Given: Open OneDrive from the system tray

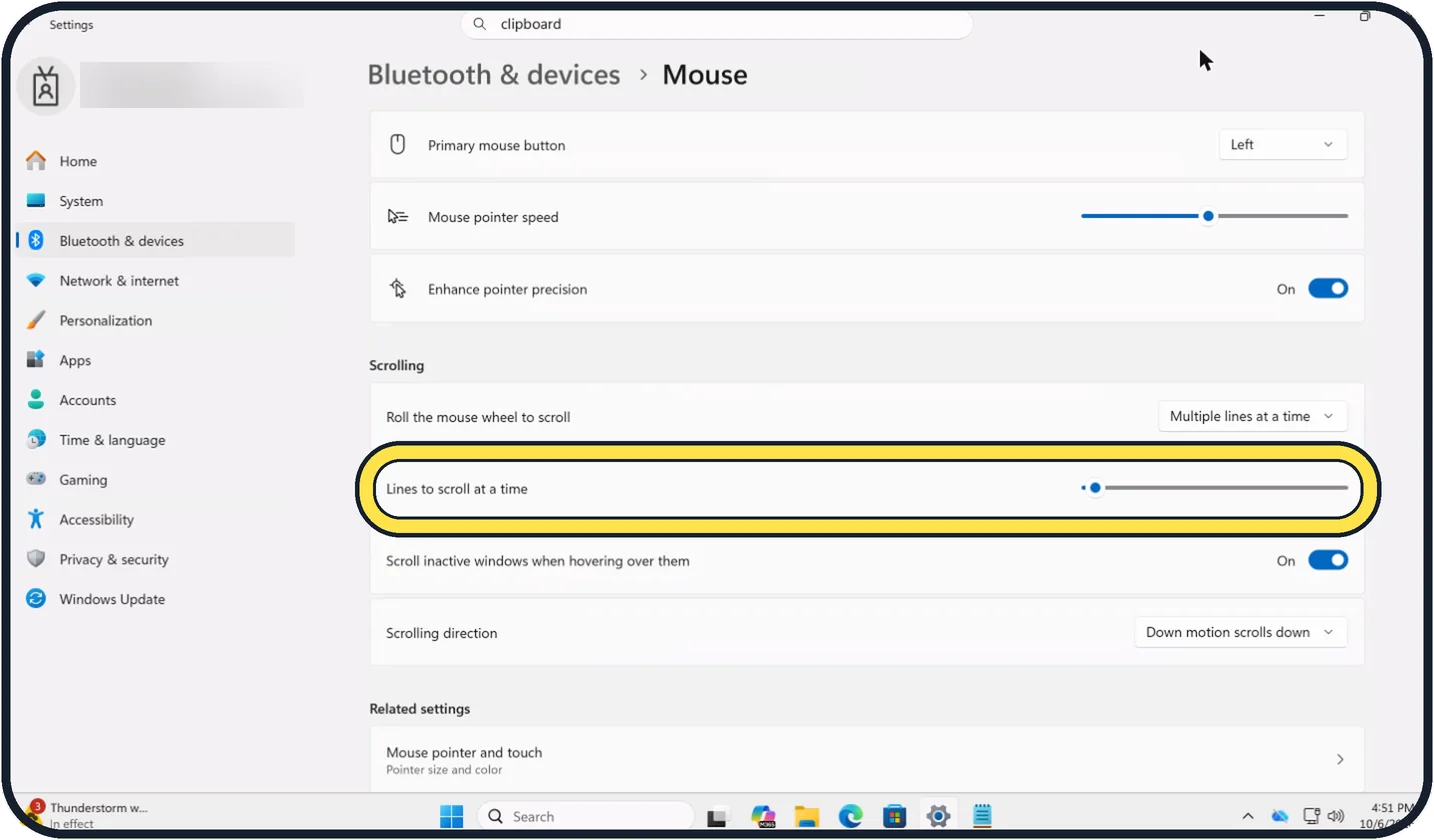Looking at the screenshot, I should [x=1280, y=816].
